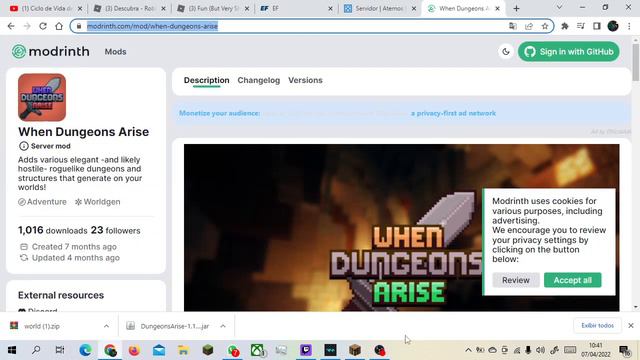Open the Mods menu item
Screen dimensions: 640x360
point(115,52)
